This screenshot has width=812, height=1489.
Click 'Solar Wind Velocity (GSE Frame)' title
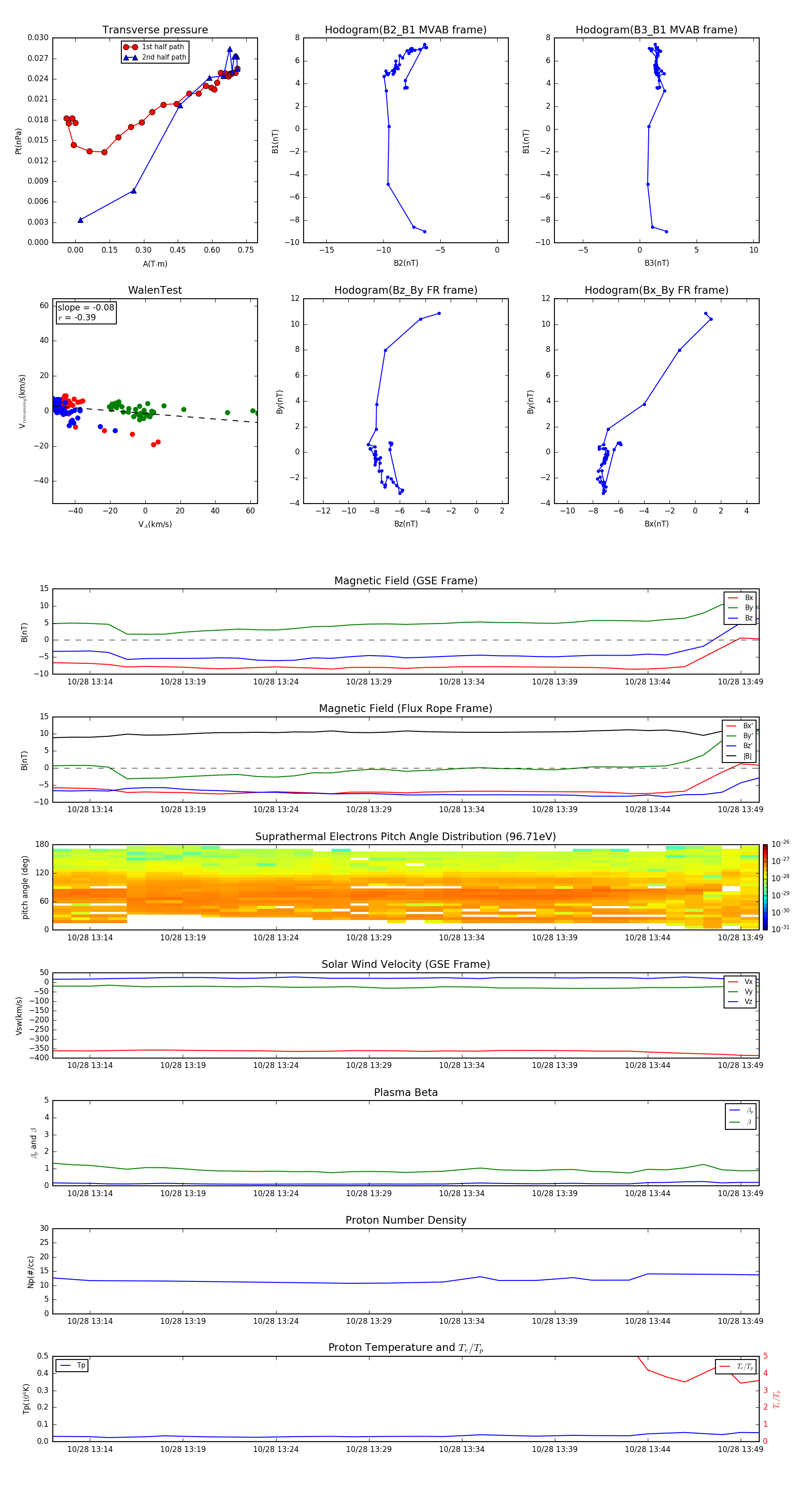pos(406,965)
